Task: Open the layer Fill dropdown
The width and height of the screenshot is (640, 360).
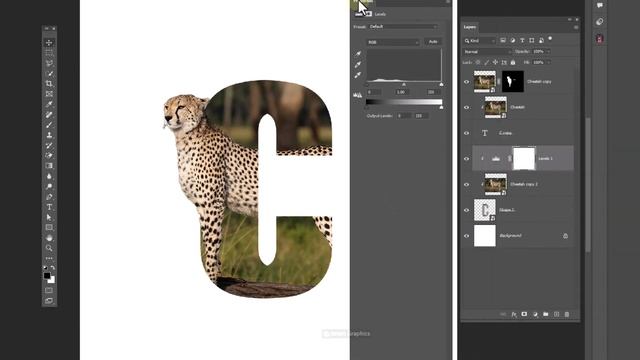Action: coord(548,62)
